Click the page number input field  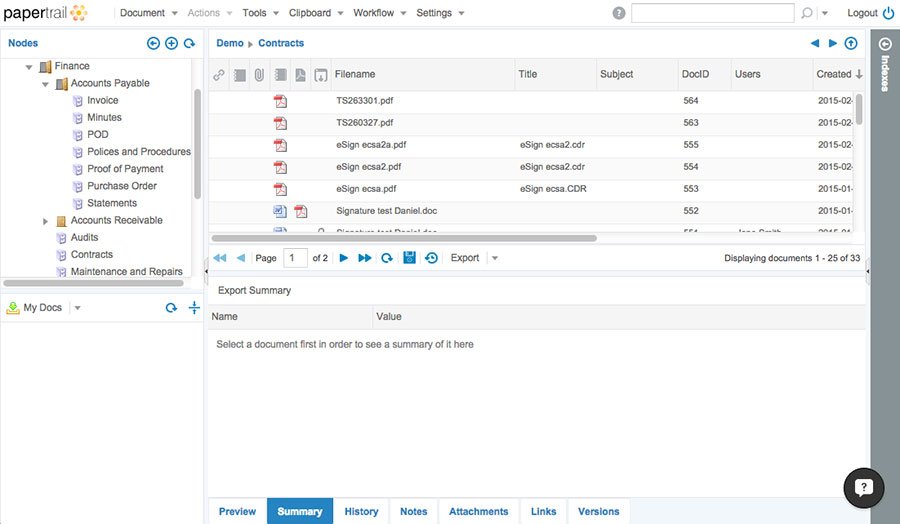coord(295,258)
